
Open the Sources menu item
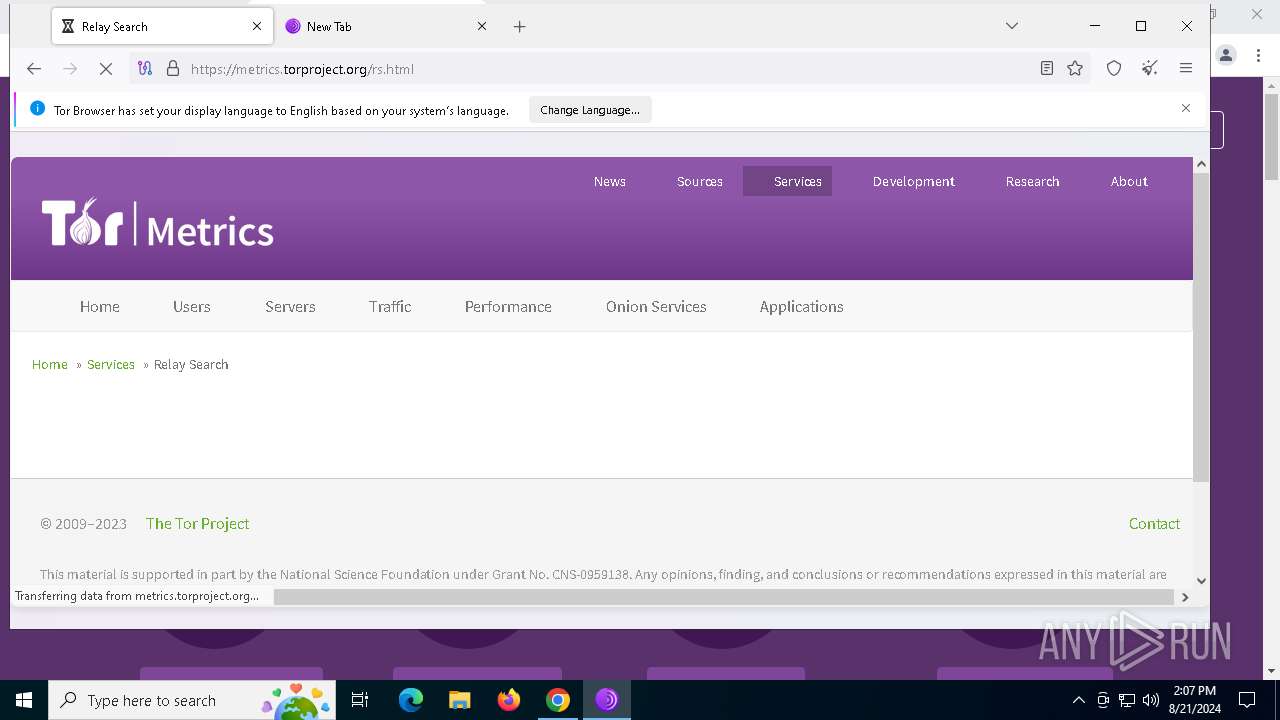700,181
